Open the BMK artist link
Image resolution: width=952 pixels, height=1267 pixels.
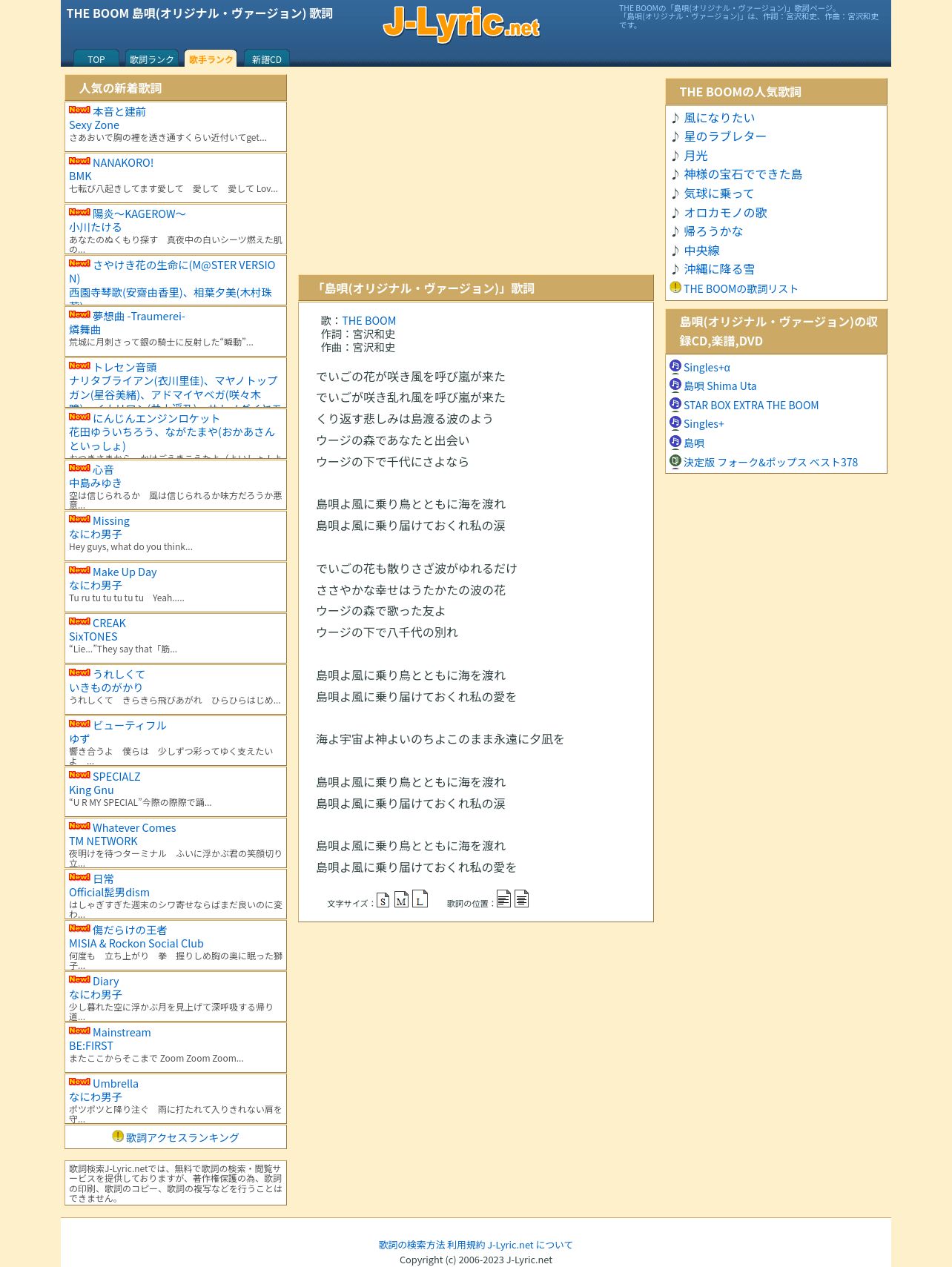click(x=80, y=176)
